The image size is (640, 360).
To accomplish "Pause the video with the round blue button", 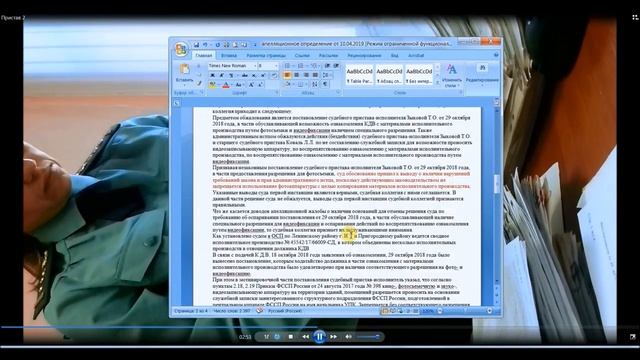I will [319, 337].
